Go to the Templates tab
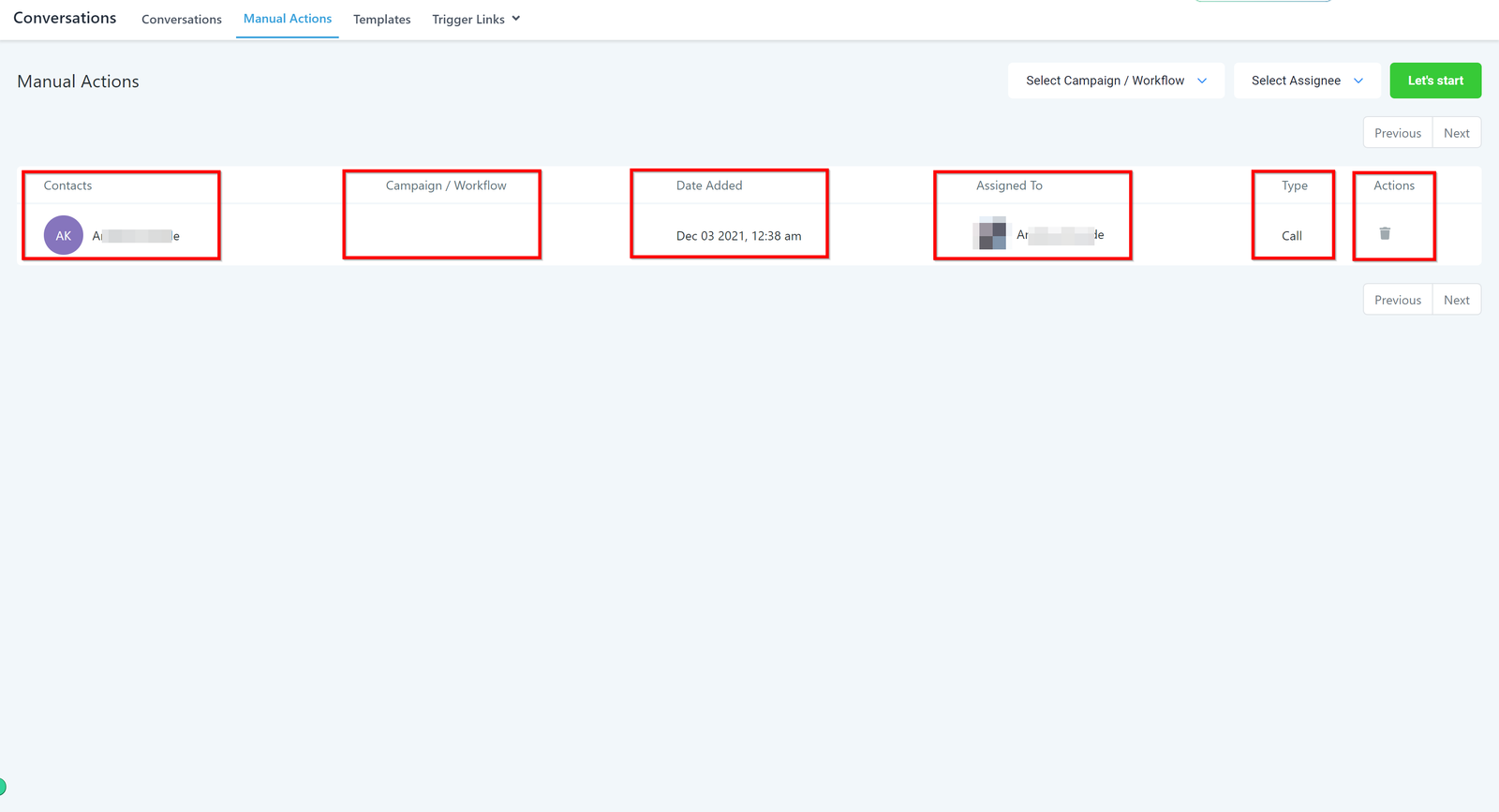Image resolution: width=1499 pixels, height=812 pixels. [x=381, y=20]
